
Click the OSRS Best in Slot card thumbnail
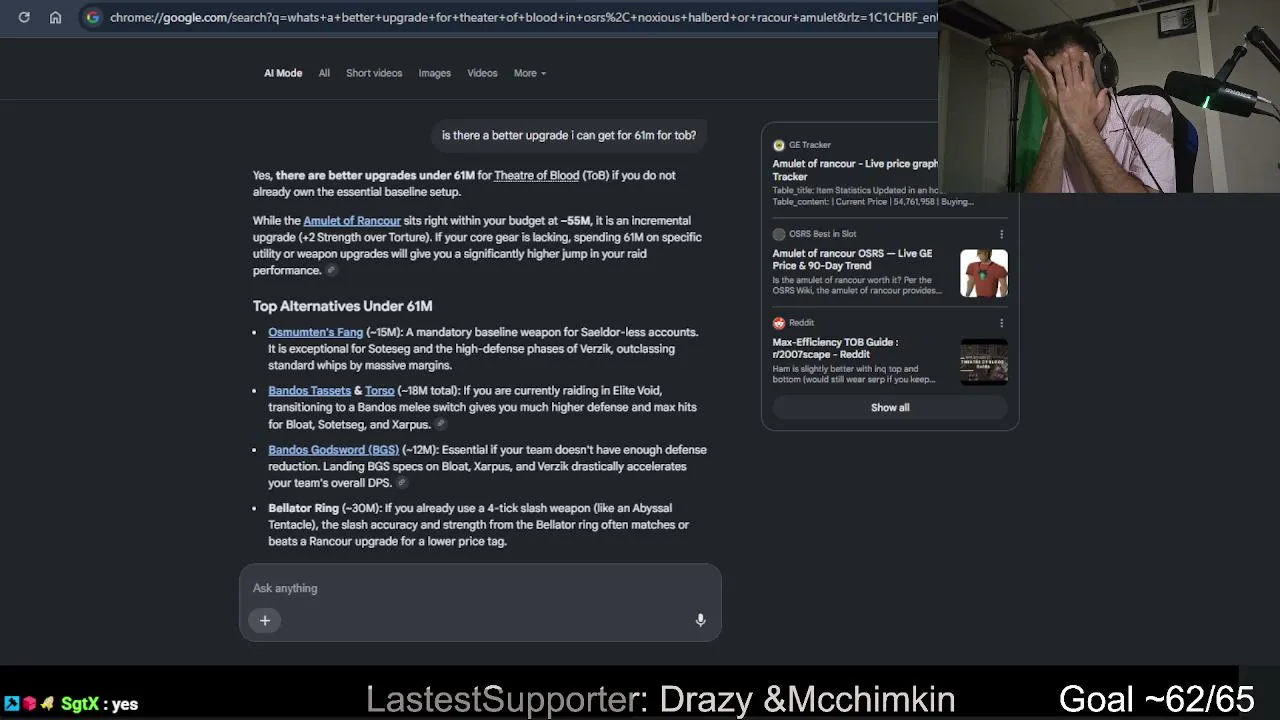[x=984, y=274]
